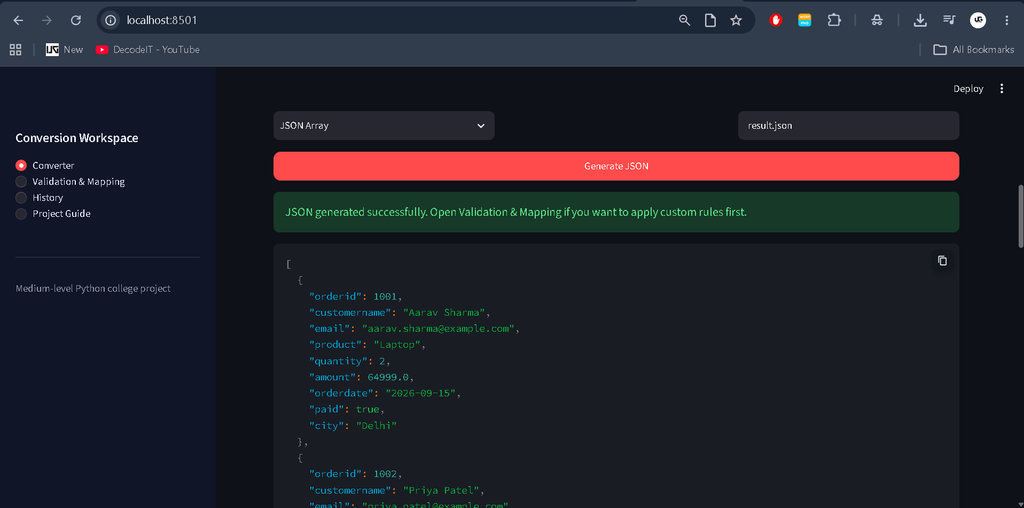Click the incognito spy icon
This screenshot has height=508, width=1024.
[877, 20]
